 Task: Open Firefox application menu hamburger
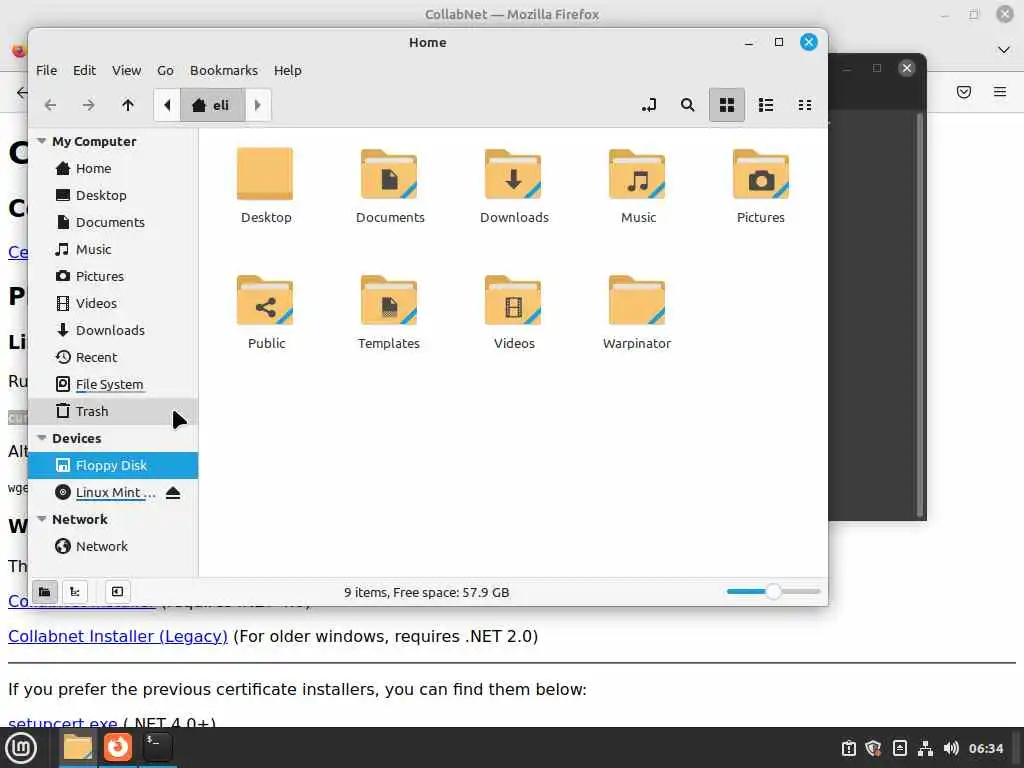1000,91
